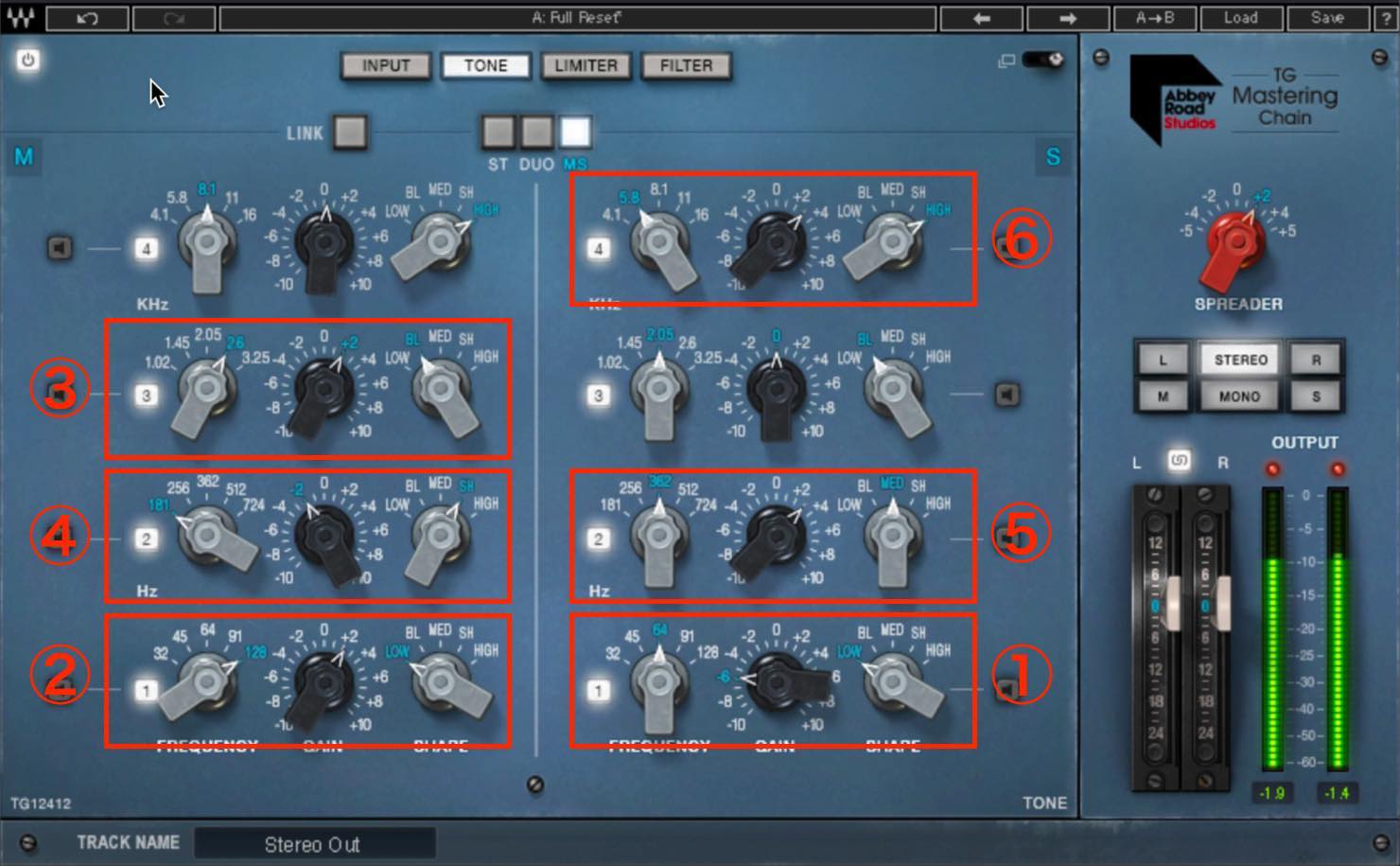Select MS processing mode
1400x866 pixels.
click(575, 133)
